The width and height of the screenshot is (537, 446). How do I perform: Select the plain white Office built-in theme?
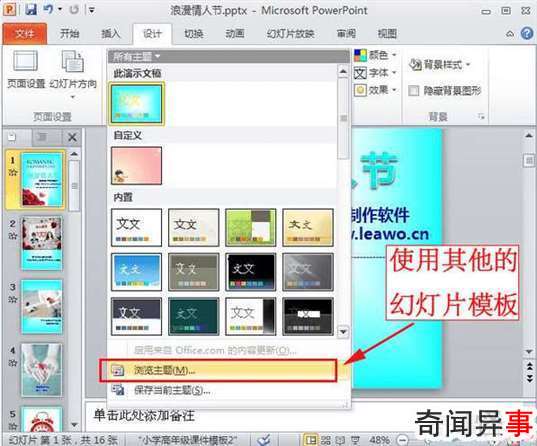pos(137,227)
